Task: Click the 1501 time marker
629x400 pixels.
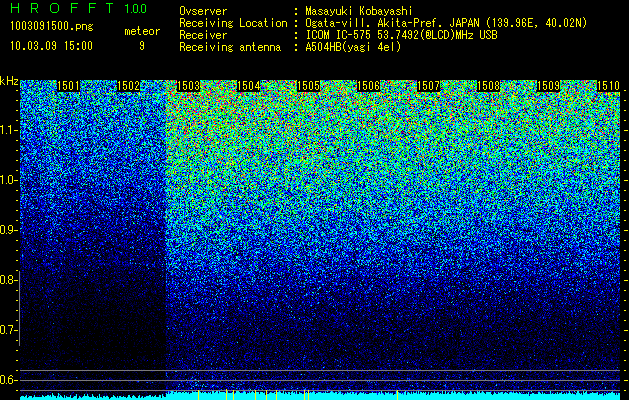Action: (69, 86)
